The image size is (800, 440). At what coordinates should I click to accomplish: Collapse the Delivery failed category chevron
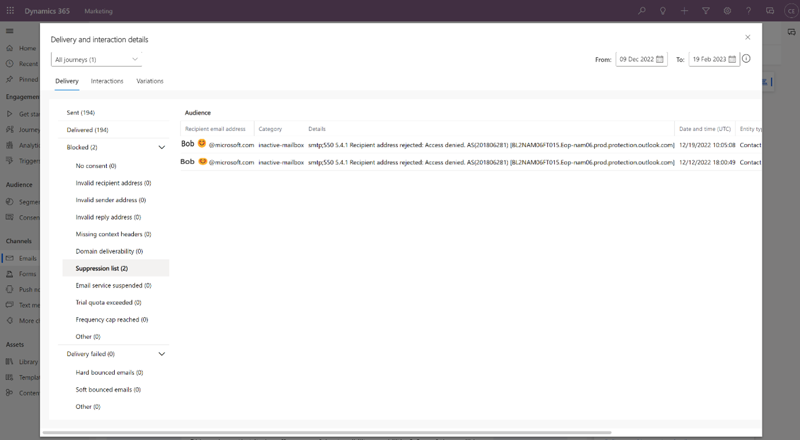click(162, 354)
